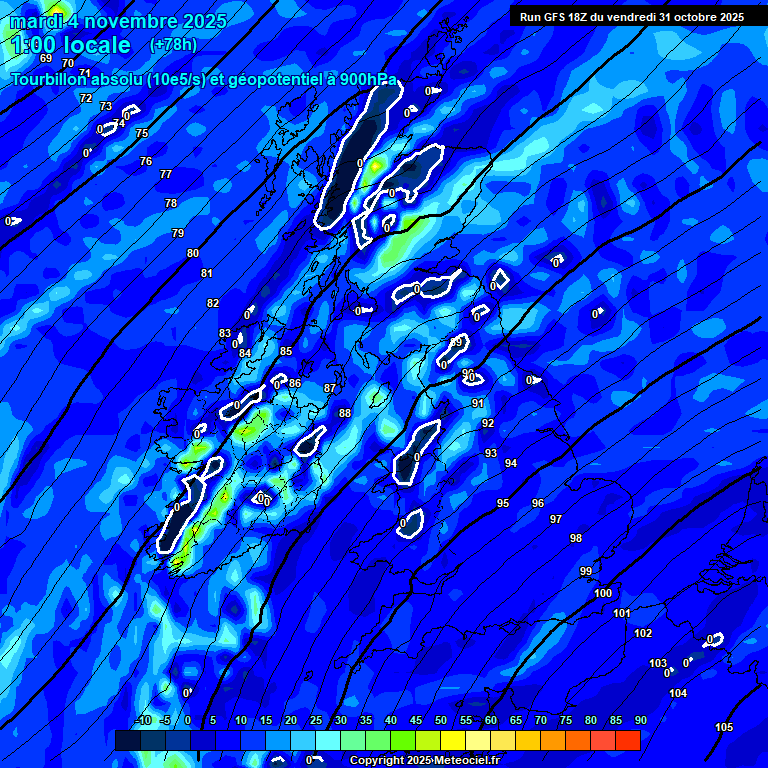This screenshot has height=768, width=768.
Task: Click the "mardi 4 novembre 2025" date title
Action: click(118, 21)
